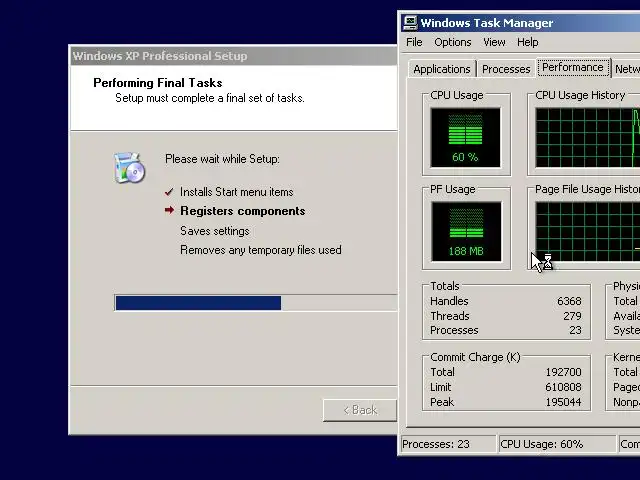Image resolution: width=640 pixels, height=480 pixels.
Task: Click the Processes value 23 in Totals
Action: point(576,330)
